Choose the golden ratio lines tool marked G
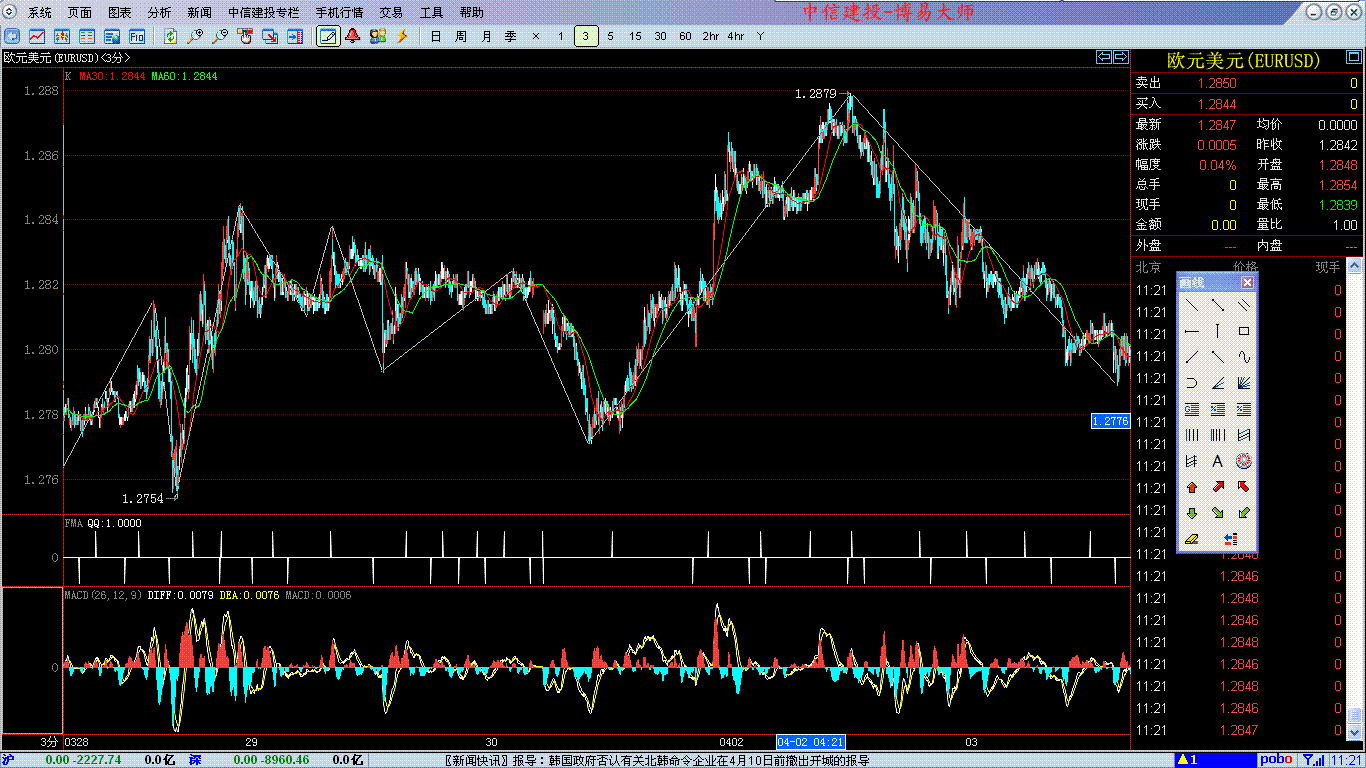The width and height of the screenshot is (1366, 768). 1191,409
